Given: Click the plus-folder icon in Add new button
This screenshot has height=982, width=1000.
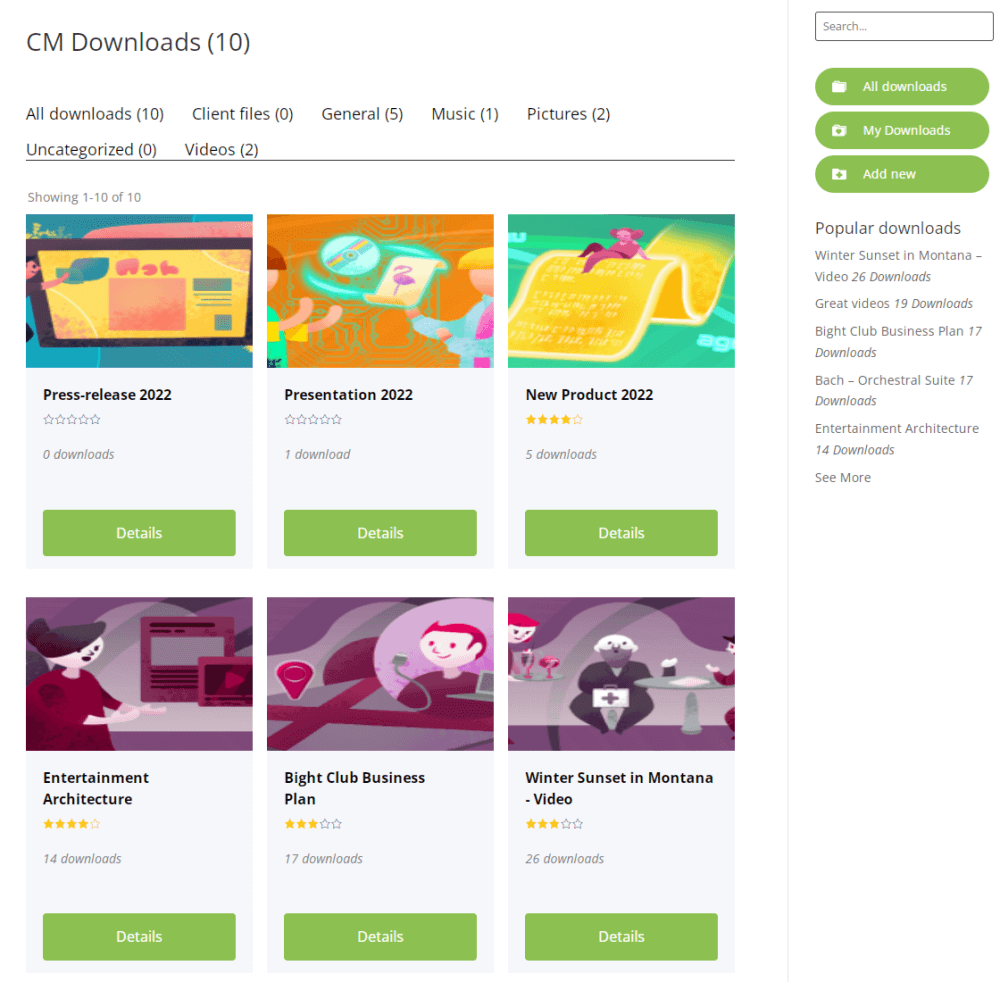Looking at the screenshot, I should [839, 174].
